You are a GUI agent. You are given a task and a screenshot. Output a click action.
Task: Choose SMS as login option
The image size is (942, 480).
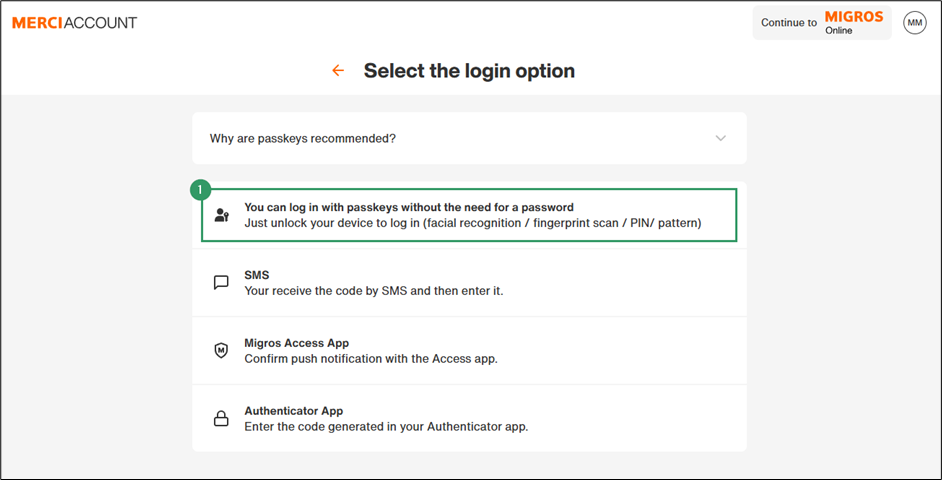coord(469,283)
